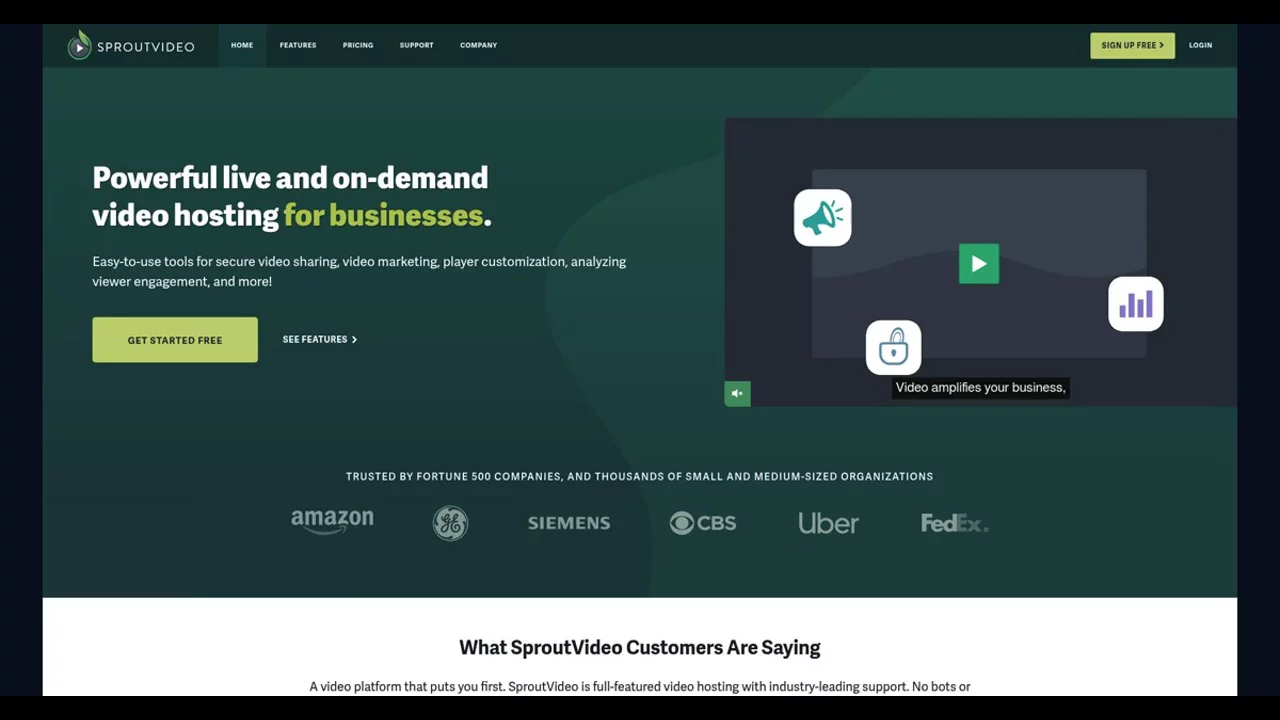Click the padlock security icon
The image size is (1280, 720).
(893, 348)
